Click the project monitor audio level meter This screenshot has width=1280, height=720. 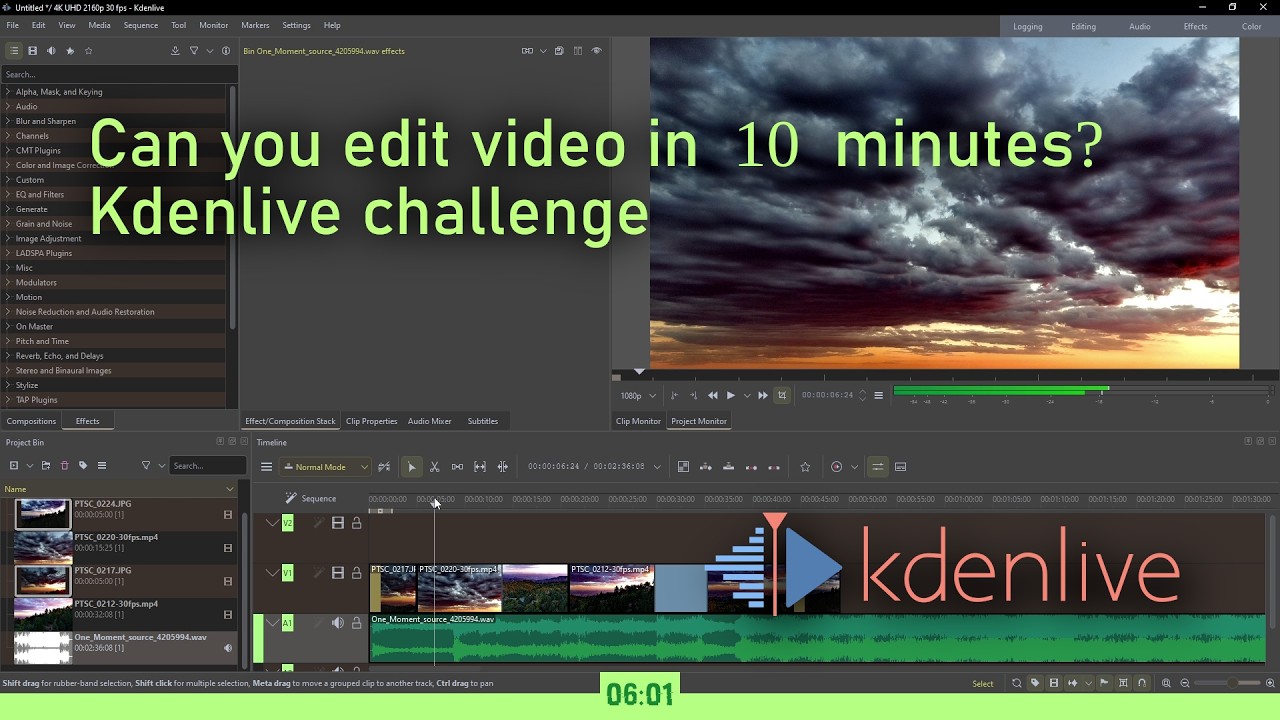1084,392
